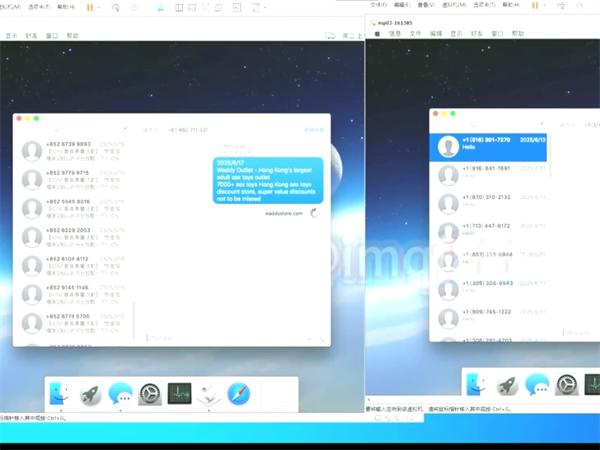Click the blue Waddy Outlet message bubble
The width and height of the screenshot is (600, 450).
tap(268, 181)
